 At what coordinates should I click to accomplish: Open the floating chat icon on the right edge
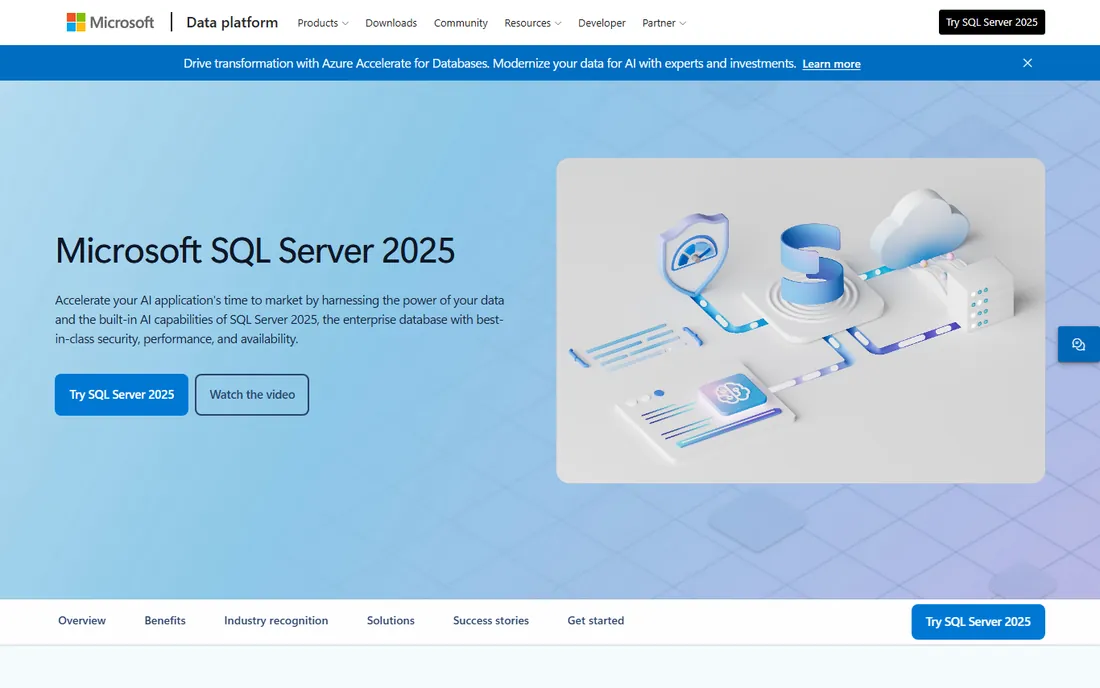[1078, 344]
